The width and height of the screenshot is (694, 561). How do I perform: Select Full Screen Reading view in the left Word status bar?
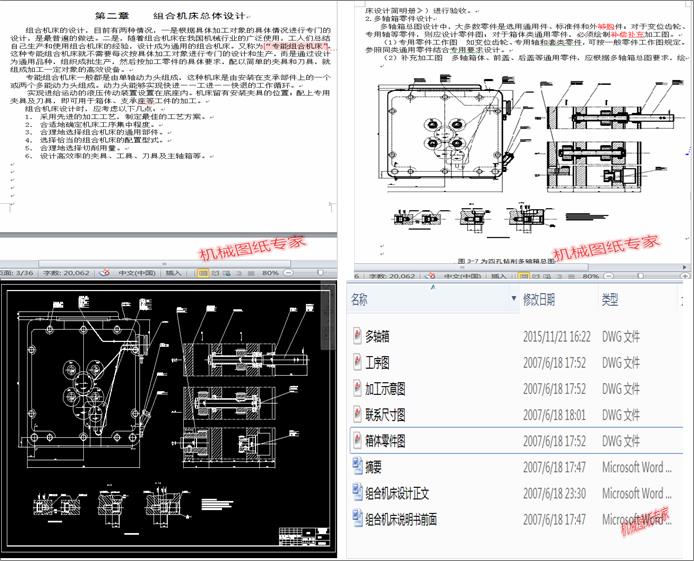point(216,273)
